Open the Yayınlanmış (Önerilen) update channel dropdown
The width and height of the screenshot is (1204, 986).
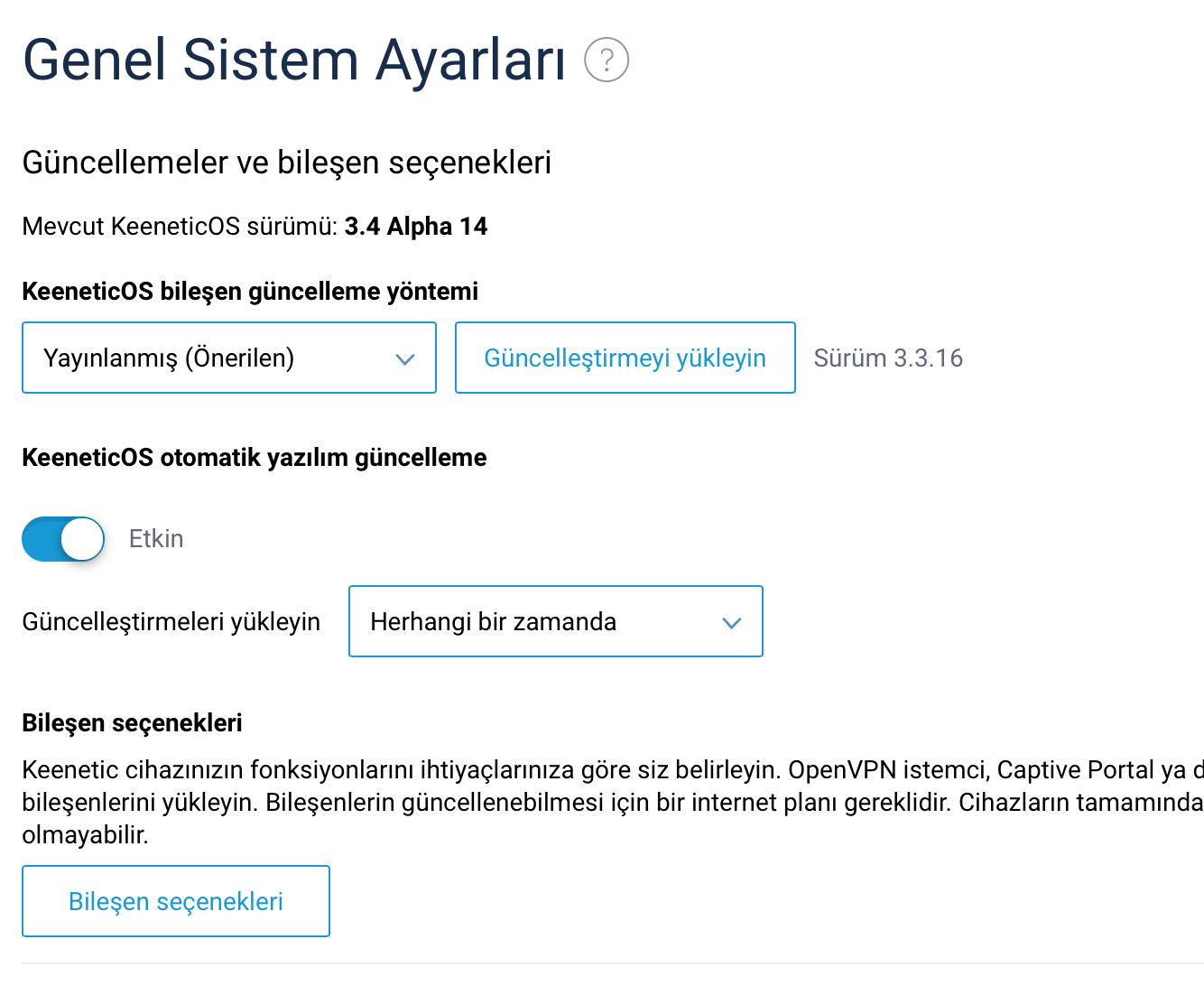tap(229, 358)
